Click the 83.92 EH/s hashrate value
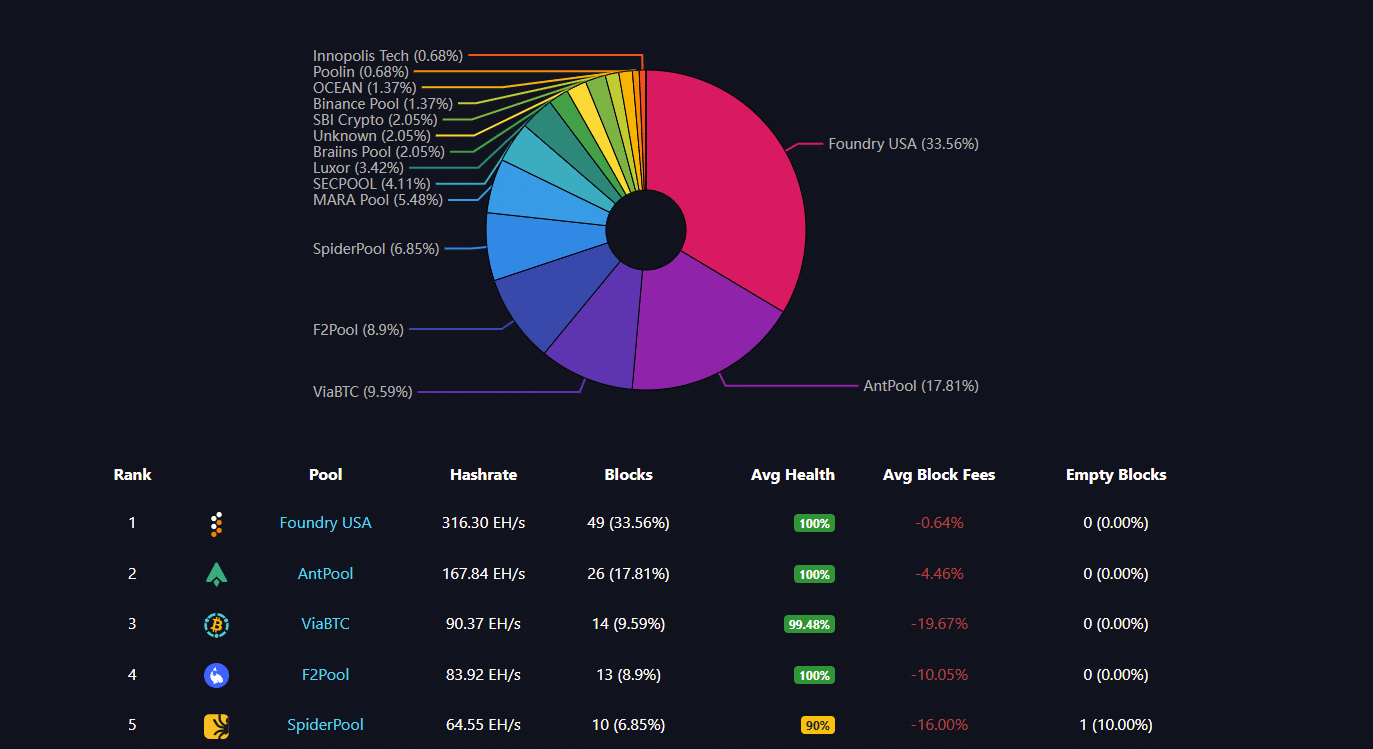The image size is (1373, 749). click(x=483, y=675)
